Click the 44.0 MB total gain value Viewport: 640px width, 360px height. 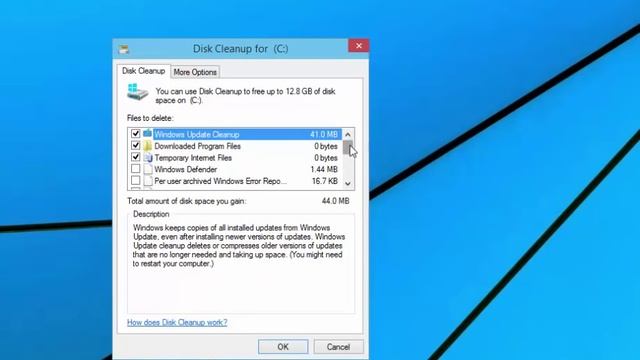(336, 201)
